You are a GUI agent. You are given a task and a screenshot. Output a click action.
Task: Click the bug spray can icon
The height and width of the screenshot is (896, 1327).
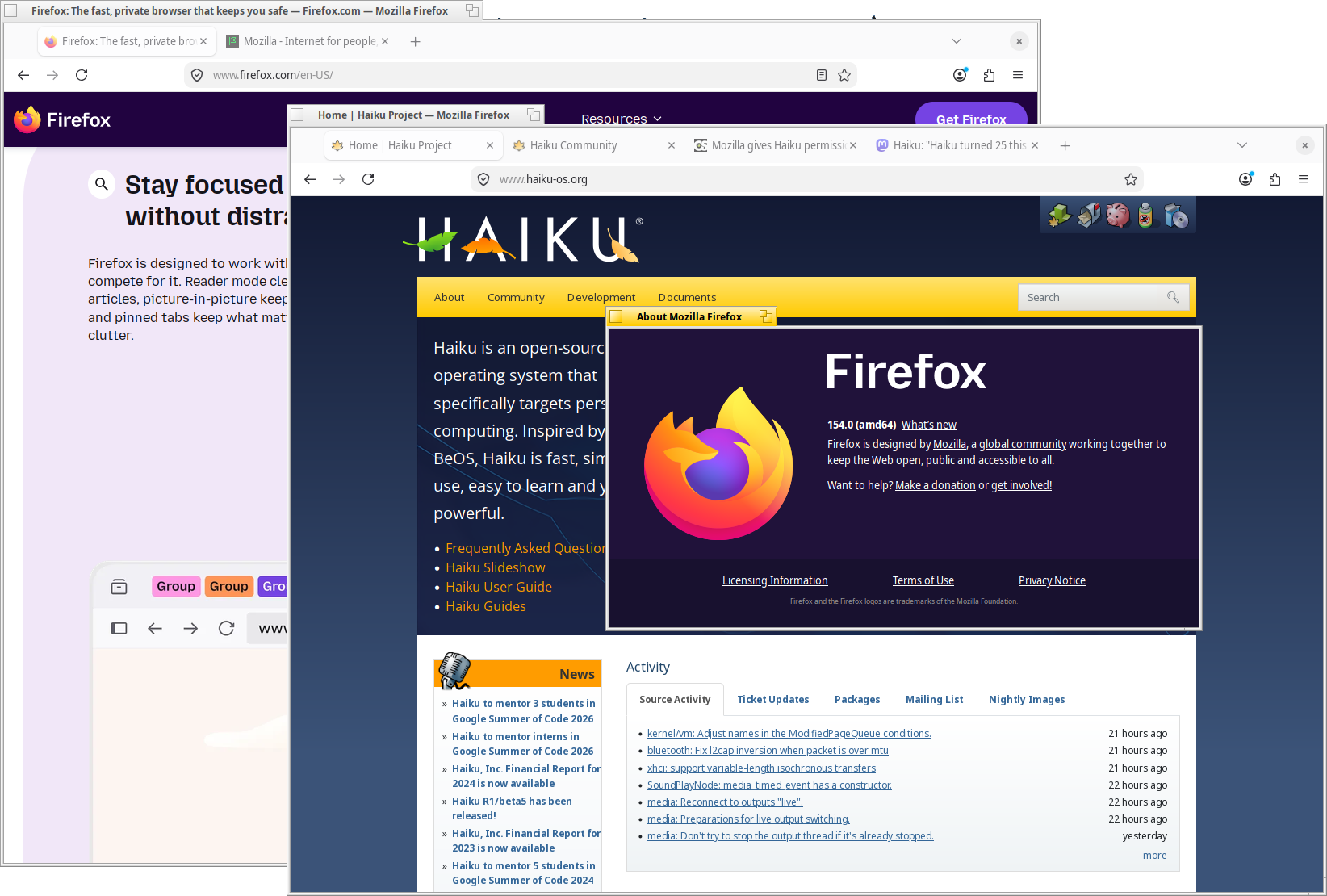[1145, 216]
